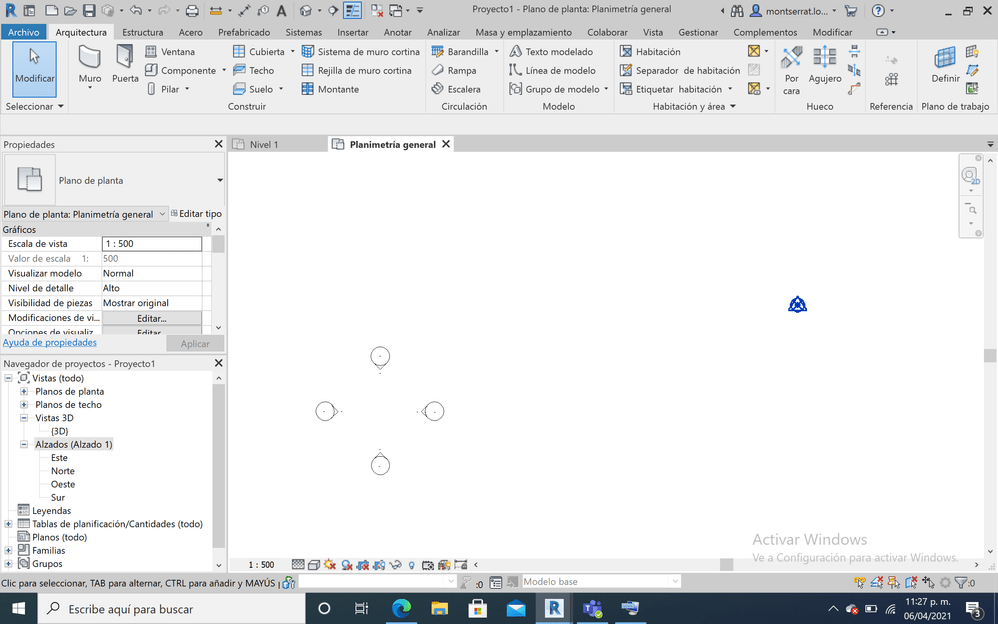
Task: Choose Rejilla de muro cortina
Action: click(356, 70)
